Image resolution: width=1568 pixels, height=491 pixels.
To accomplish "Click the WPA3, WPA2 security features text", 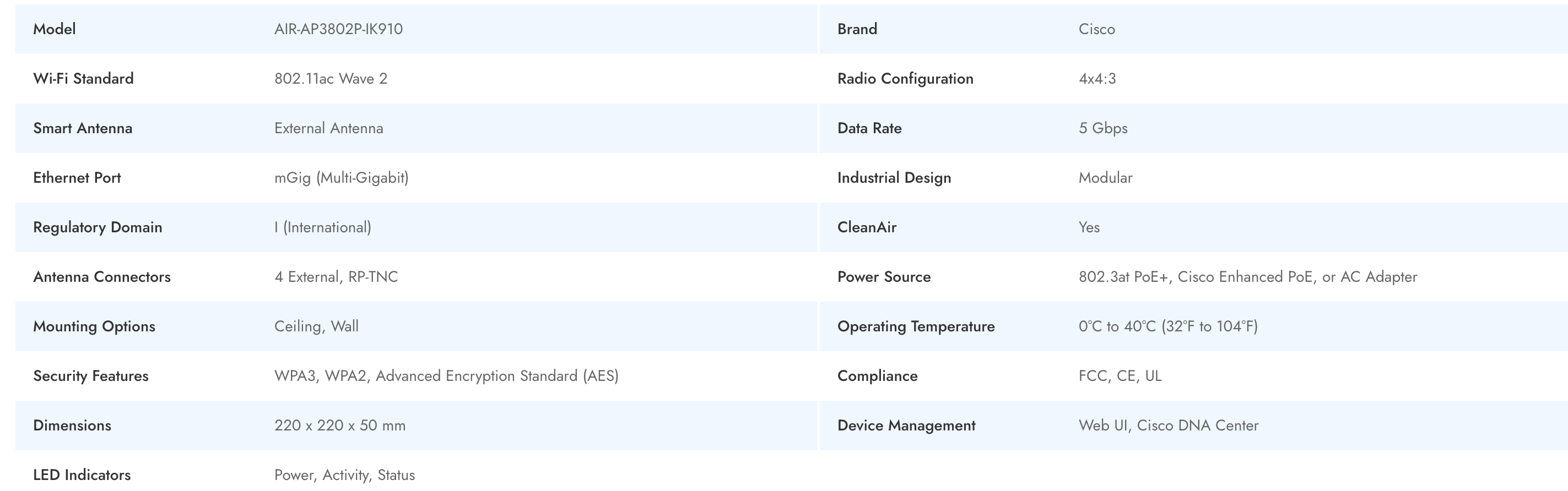I will tap(446, 376).
